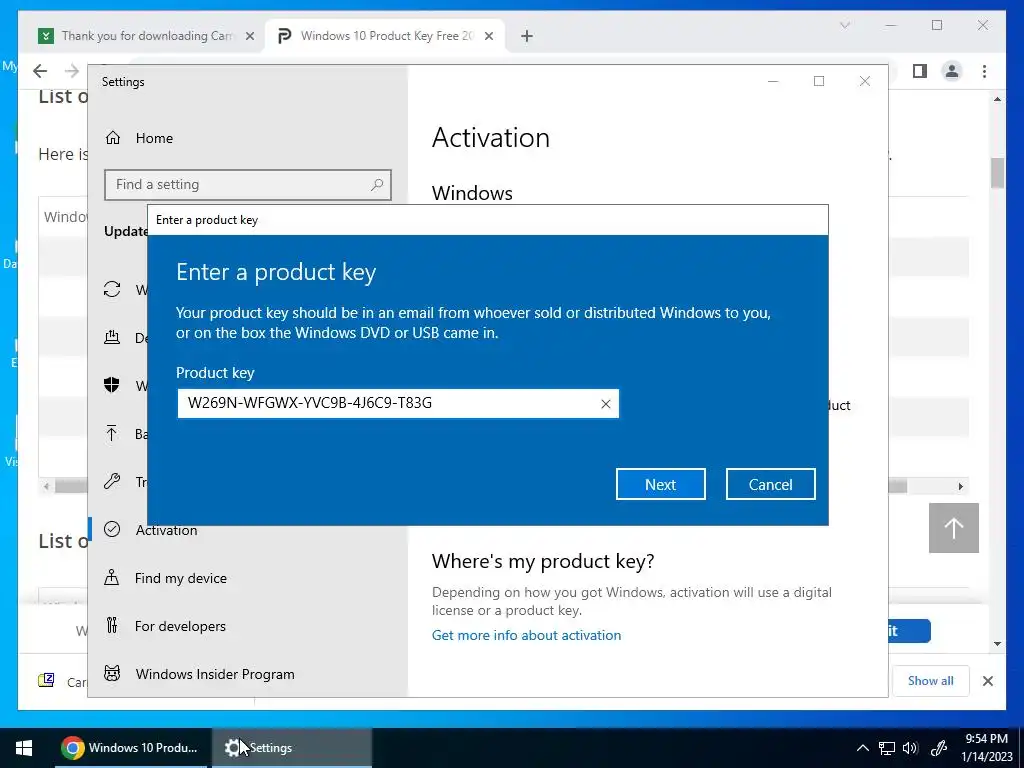The width and height of the screenshot is (1024, 768).
Task: Switch to Thank you for downloading Chrome tab
Action: pos(147,36)
